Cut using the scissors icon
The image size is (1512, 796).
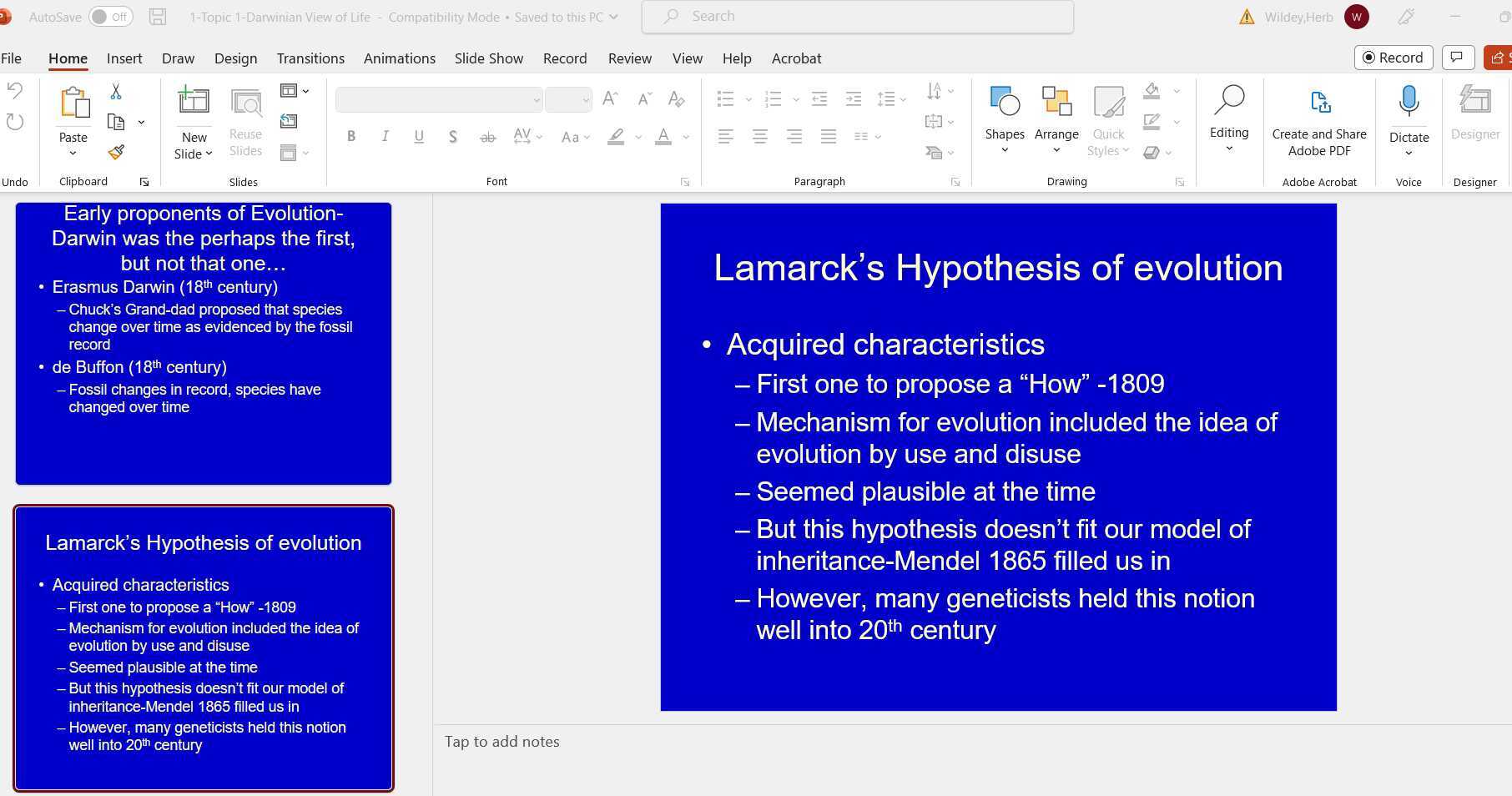[116, 90]
